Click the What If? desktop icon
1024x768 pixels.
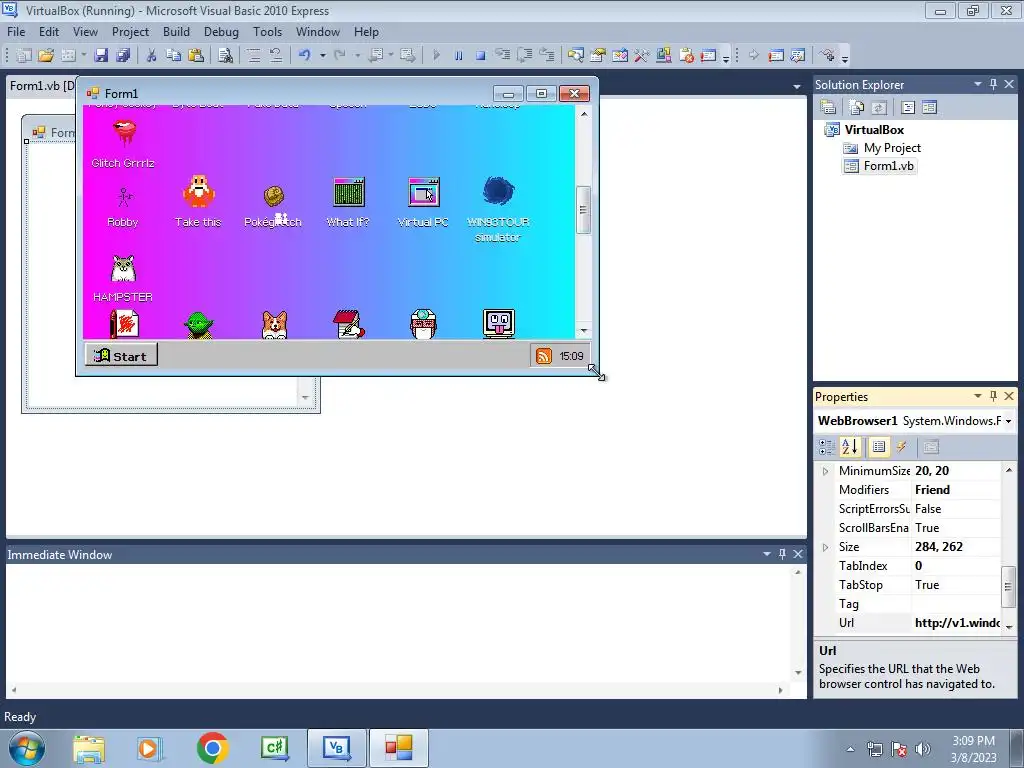(x=348, y=202)
